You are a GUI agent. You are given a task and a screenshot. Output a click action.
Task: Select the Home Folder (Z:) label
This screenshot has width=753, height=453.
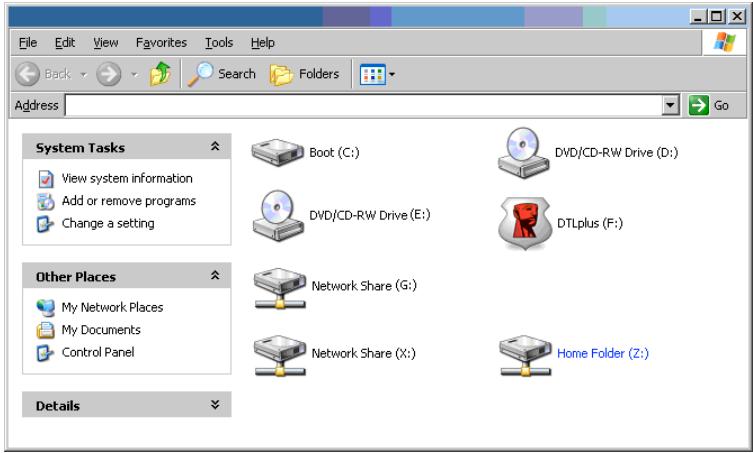coord(603,353)
